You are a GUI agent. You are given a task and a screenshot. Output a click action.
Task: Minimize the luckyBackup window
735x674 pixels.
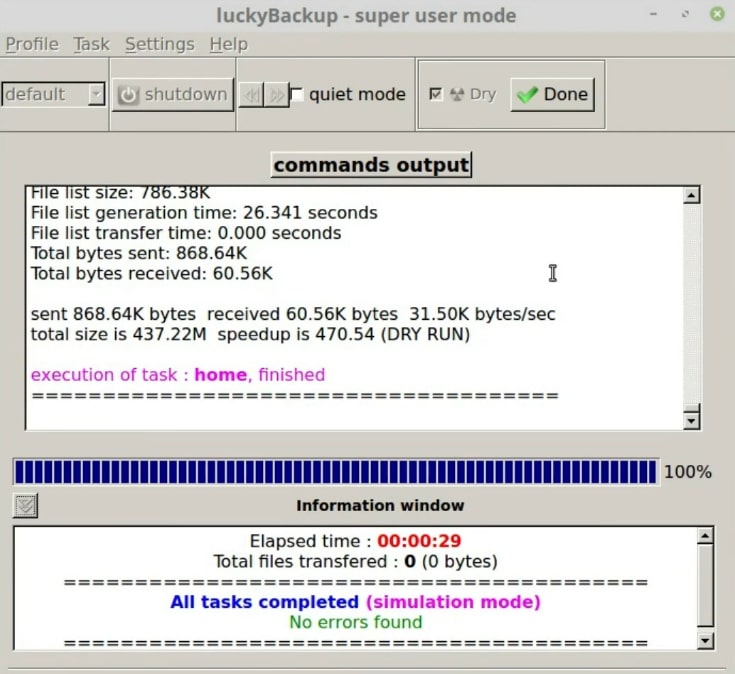point(653,14)
